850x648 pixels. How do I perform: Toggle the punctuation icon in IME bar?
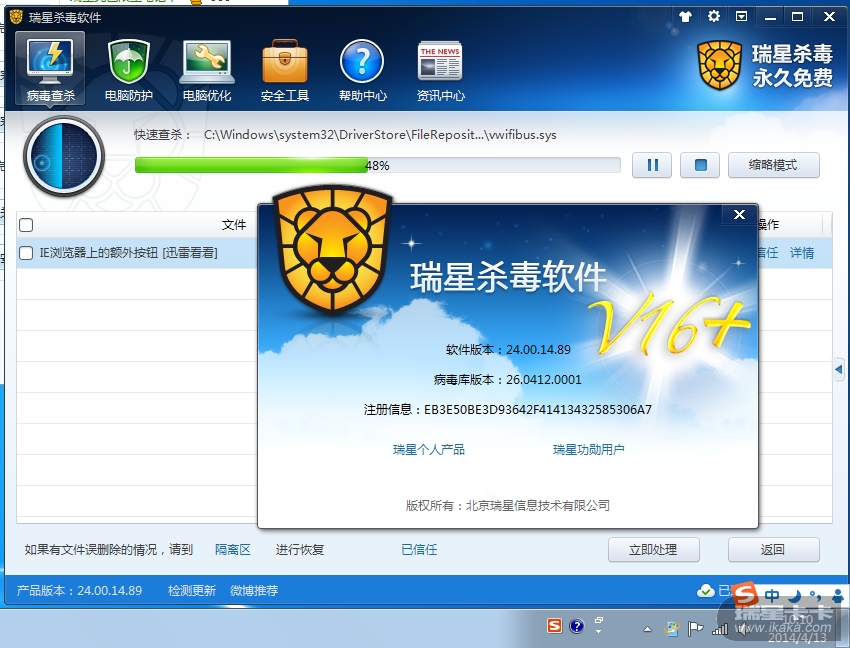coord(815,595)
